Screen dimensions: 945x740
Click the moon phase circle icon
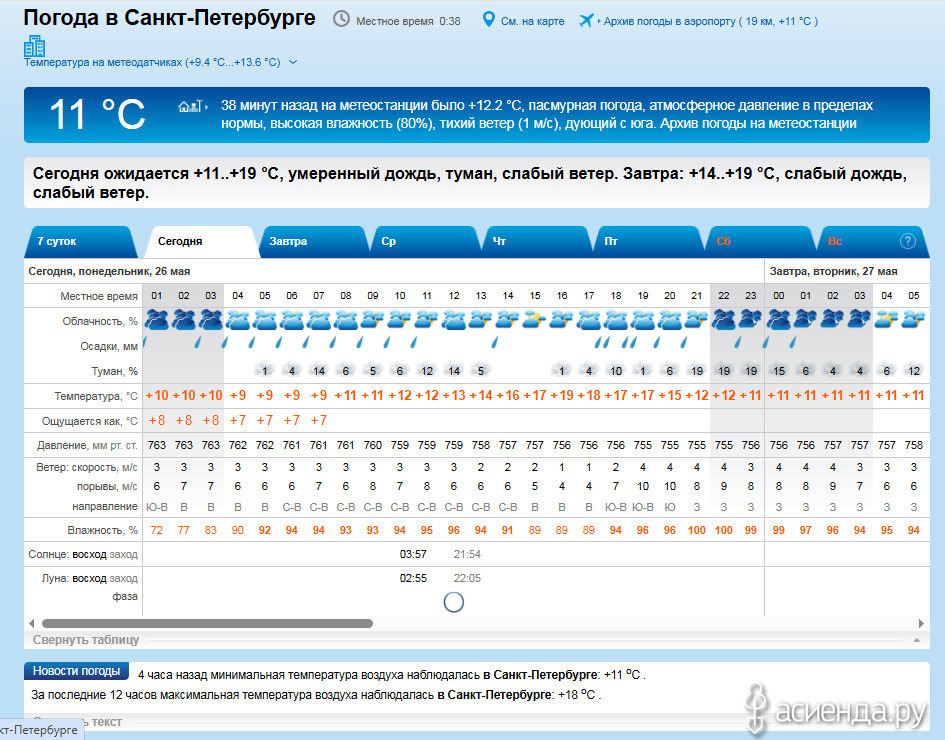click(x=454, y=602)
